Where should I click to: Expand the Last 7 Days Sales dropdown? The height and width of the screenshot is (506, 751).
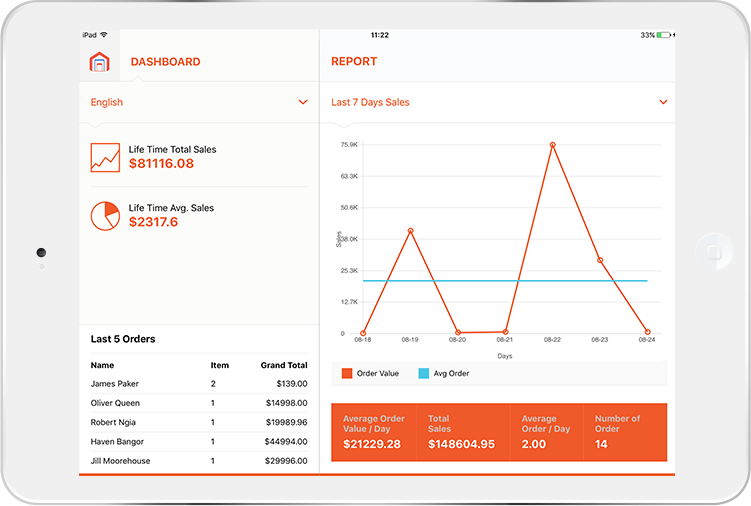pos(498,102)
